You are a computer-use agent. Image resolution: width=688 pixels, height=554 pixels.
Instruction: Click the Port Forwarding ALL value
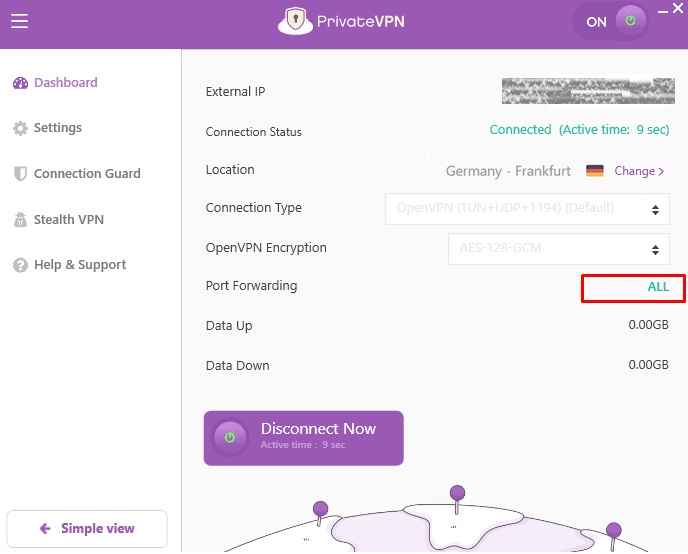point(658,287)
